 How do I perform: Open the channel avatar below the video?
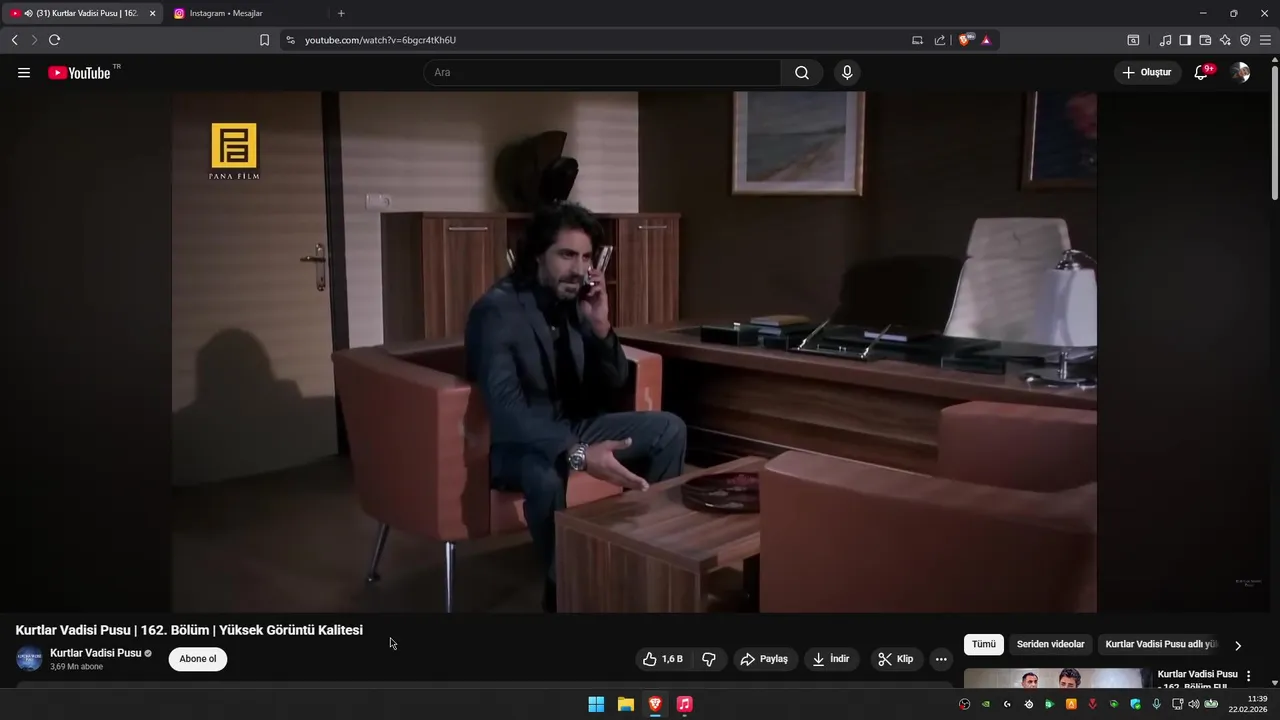29,659
